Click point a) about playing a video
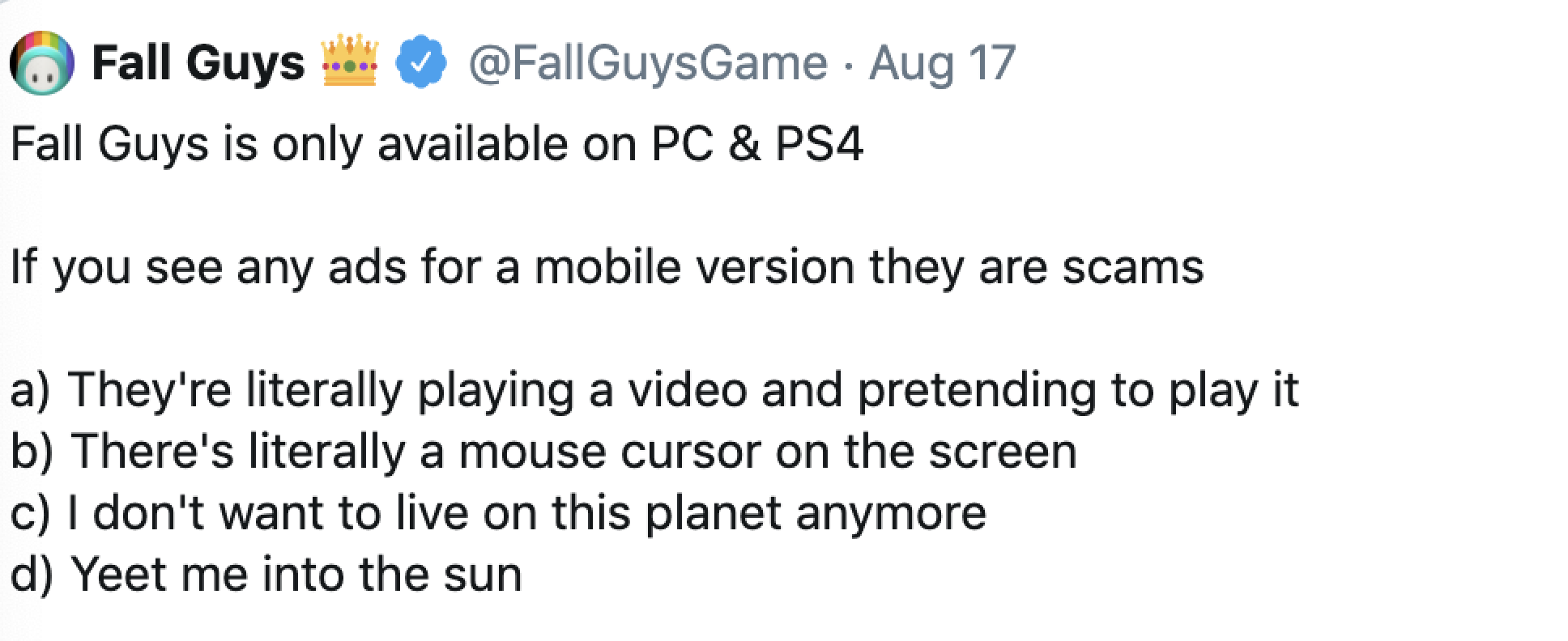 point(654,391)
